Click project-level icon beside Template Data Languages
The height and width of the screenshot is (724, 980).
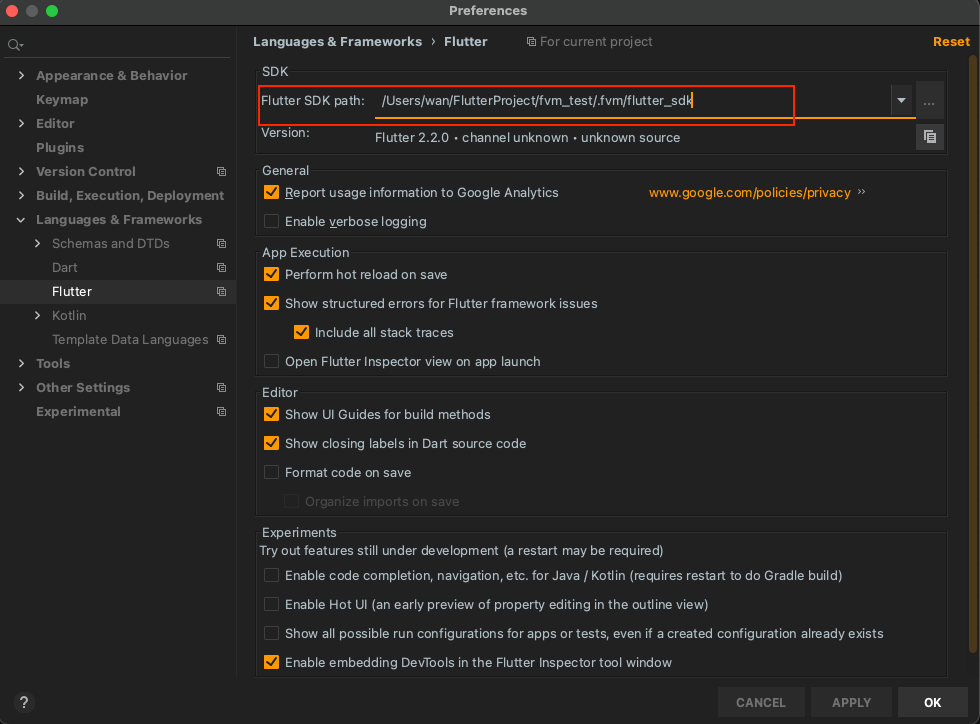221,339
